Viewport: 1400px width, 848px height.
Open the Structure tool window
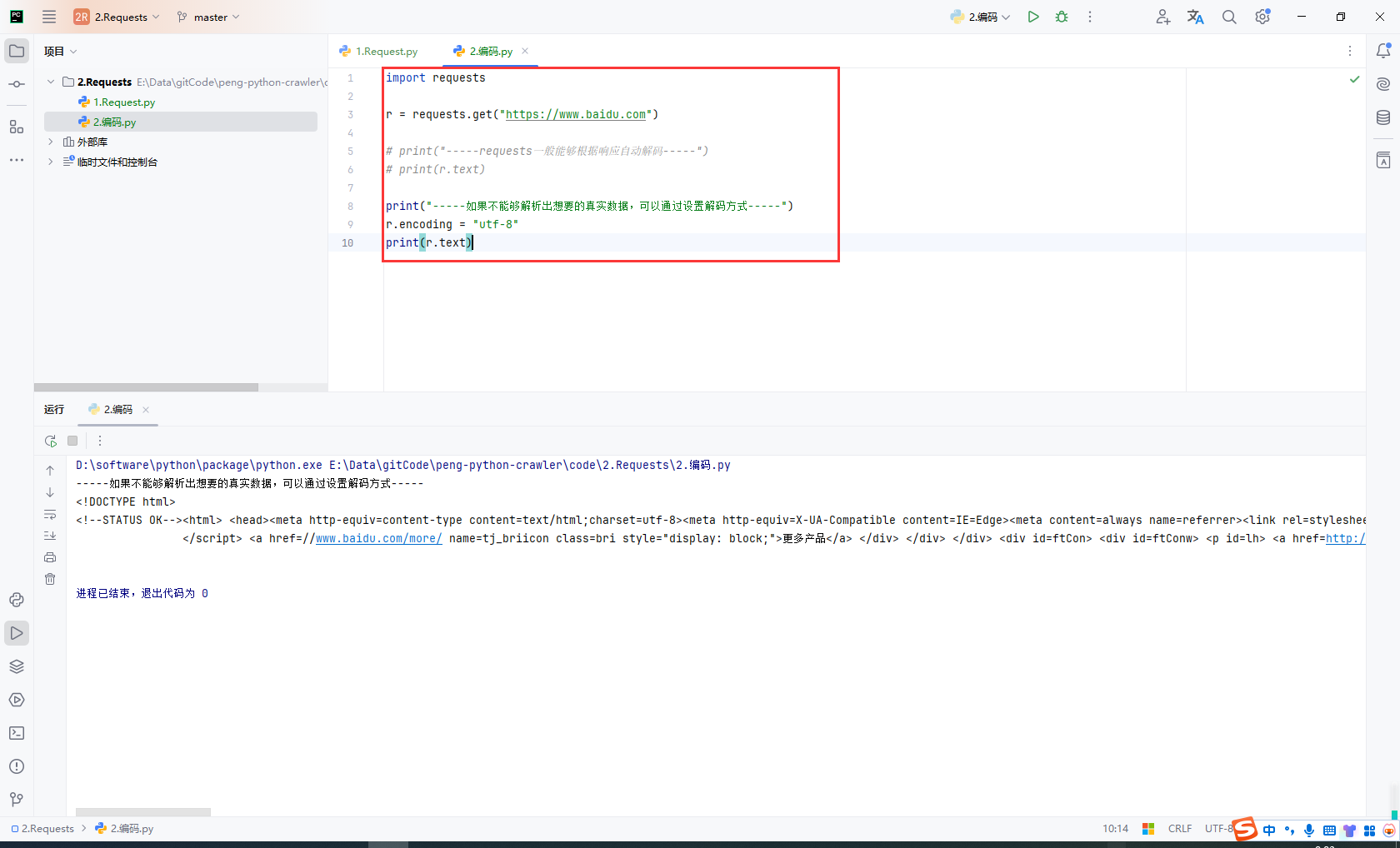[x=17, y=127]
